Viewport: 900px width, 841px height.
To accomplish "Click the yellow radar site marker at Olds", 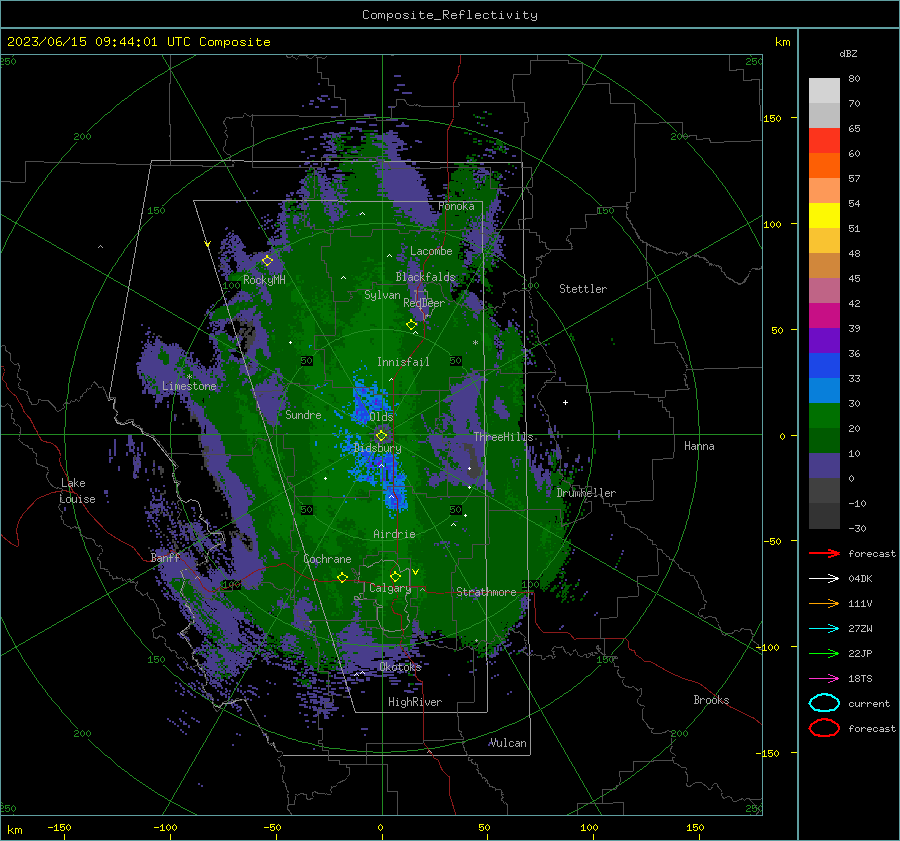I will [382, 435].
